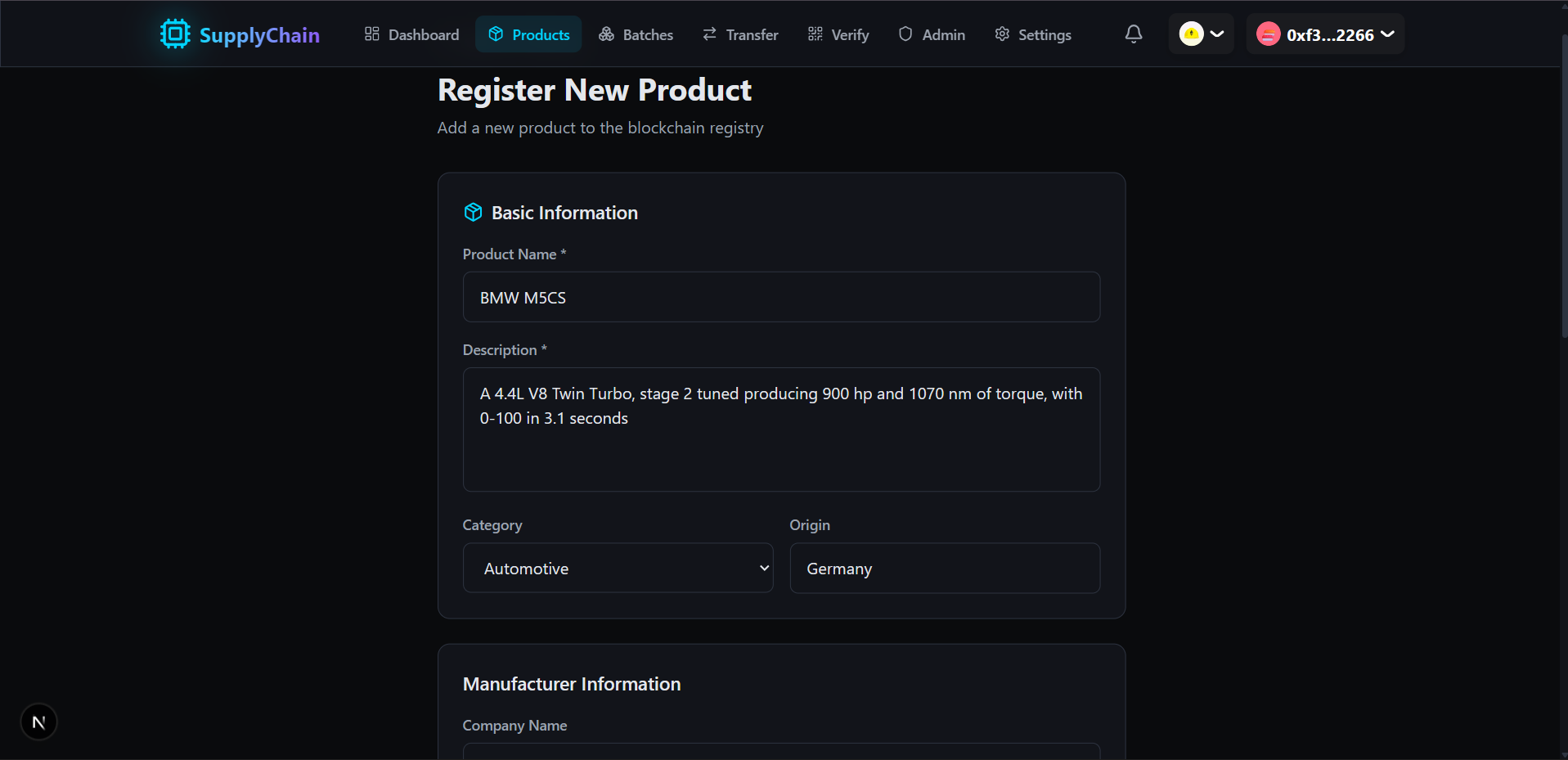Go to the Verify page
1568x760 pixels.
coord(838,34)
